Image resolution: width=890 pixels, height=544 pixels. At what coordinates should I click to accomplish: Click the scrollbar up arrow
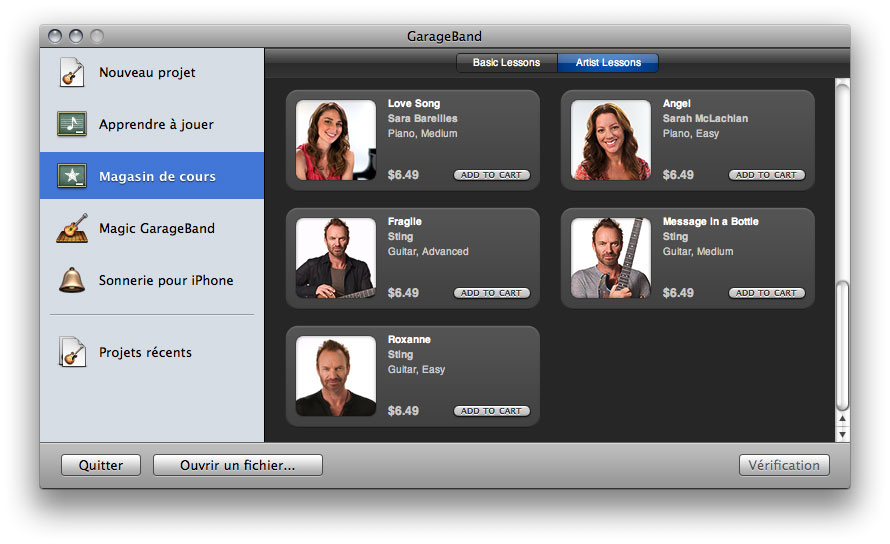click(843, 419)
